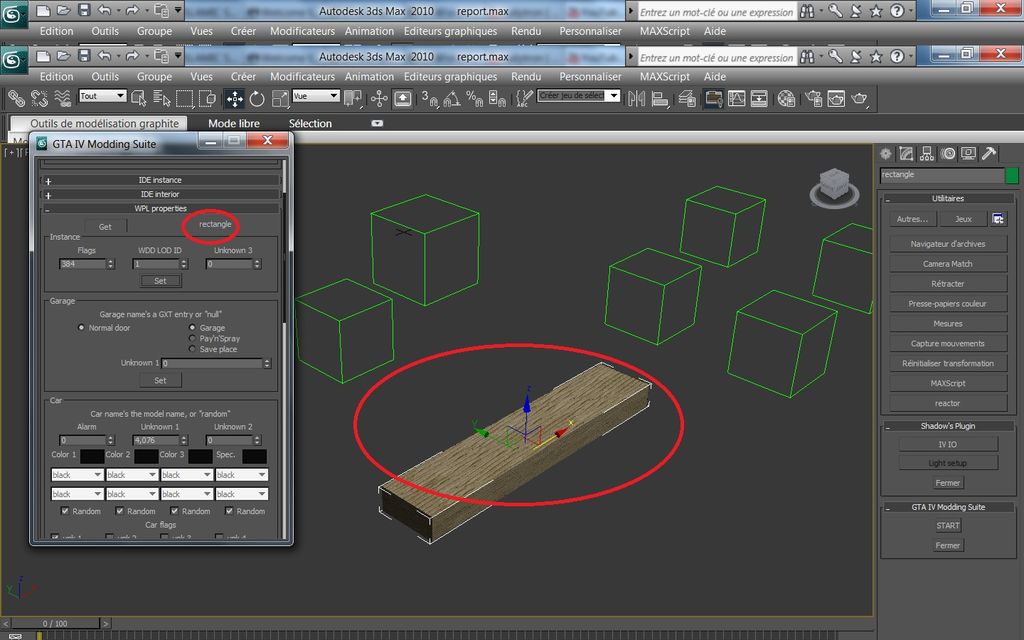Toggle the Spinner Snap icon

(x=497, y=99)
